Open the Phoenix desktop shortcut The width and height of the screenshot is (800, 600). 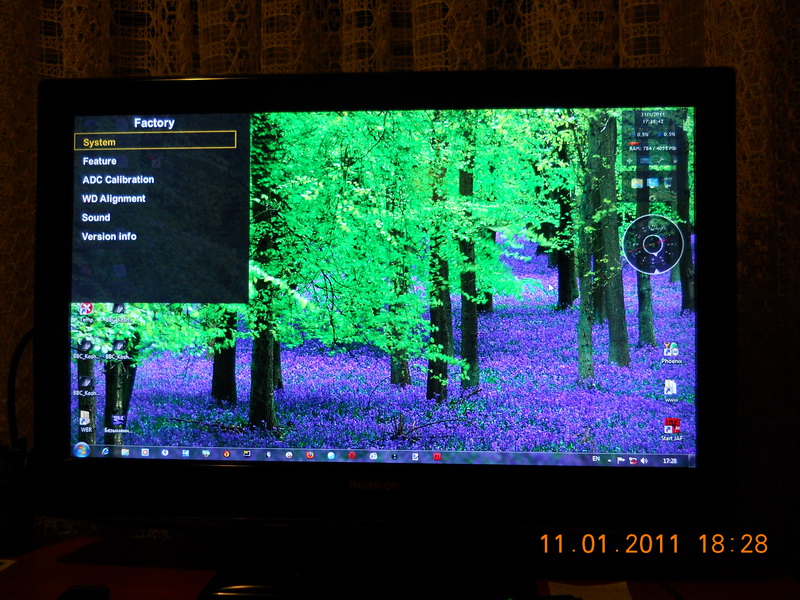[671, 351]
